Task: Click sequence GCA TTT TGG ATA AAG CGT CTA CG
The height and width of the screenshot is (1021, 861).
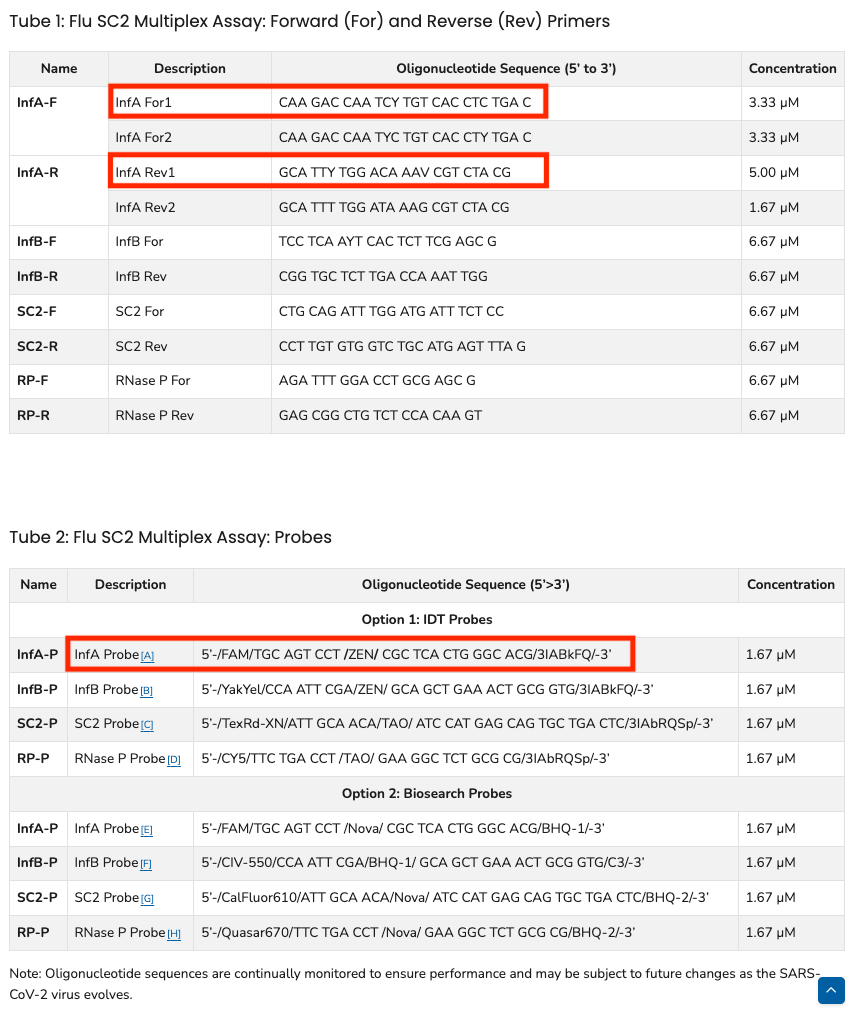Action: [394, 207]
